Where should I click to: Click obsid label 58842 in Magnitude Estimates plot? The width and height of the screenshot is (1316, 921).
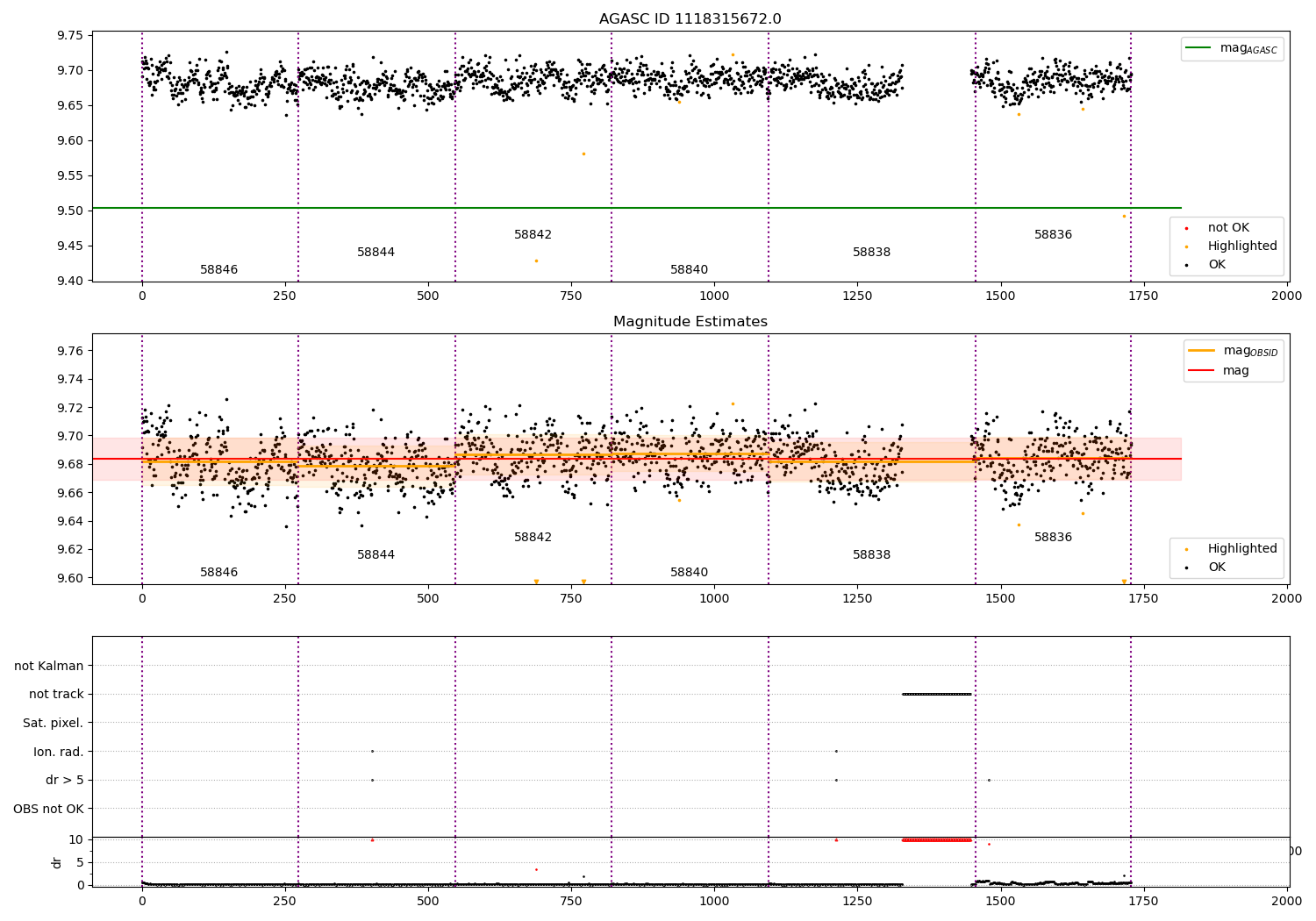533,538
